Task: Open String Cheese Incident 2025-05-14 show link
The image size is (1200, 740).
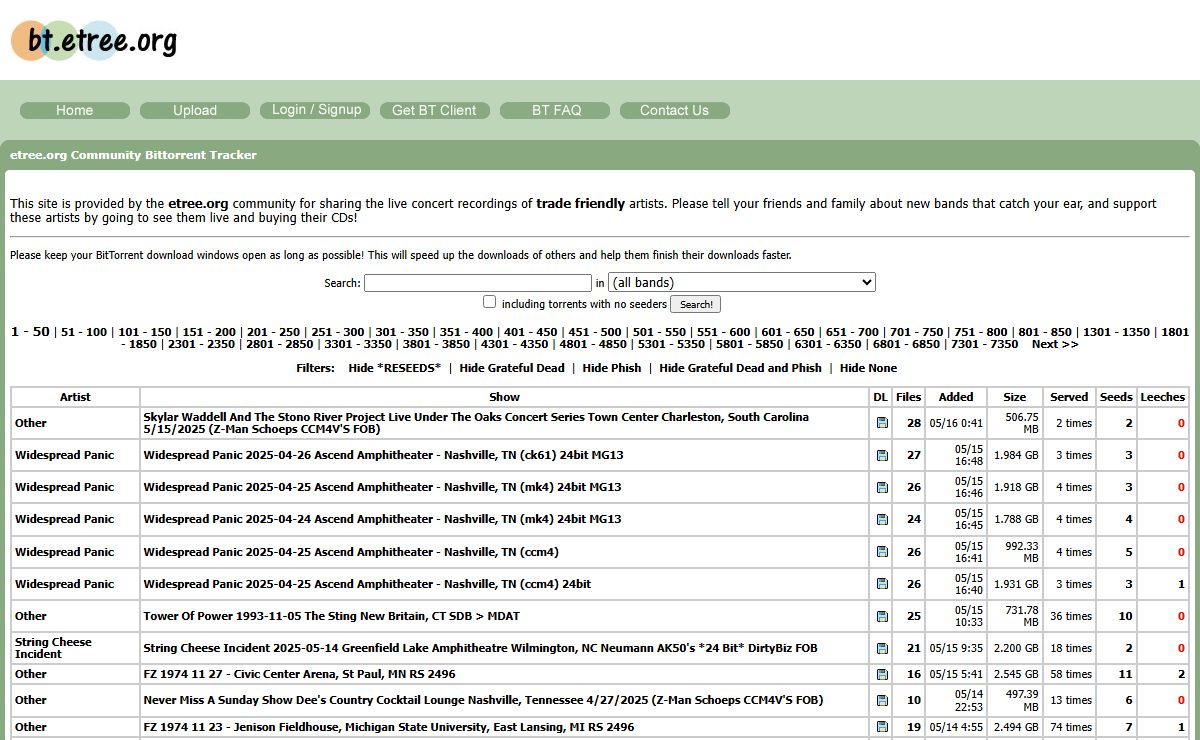Action: click(x=480, y=648)
